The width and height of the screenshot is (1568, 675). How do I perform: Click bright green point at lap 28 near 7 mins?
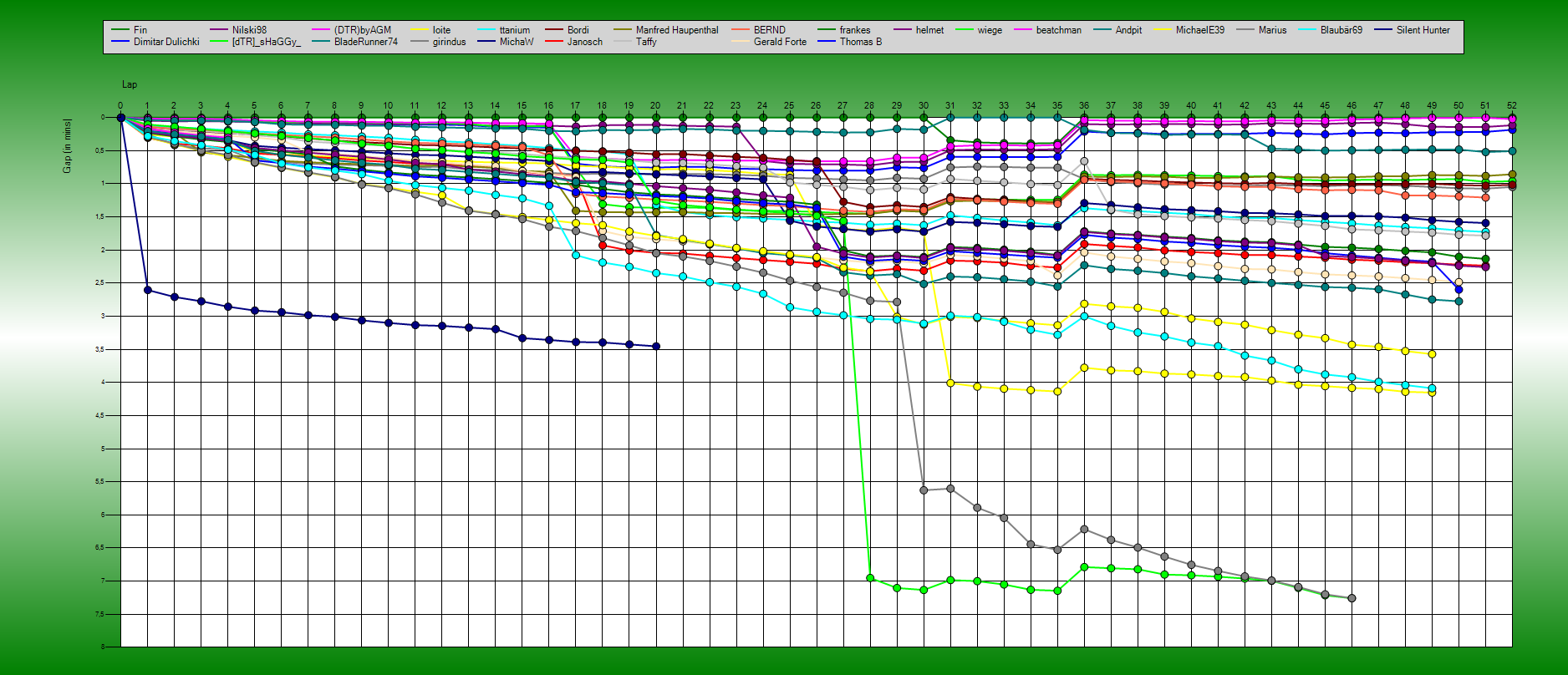click(x=870, y=578)
